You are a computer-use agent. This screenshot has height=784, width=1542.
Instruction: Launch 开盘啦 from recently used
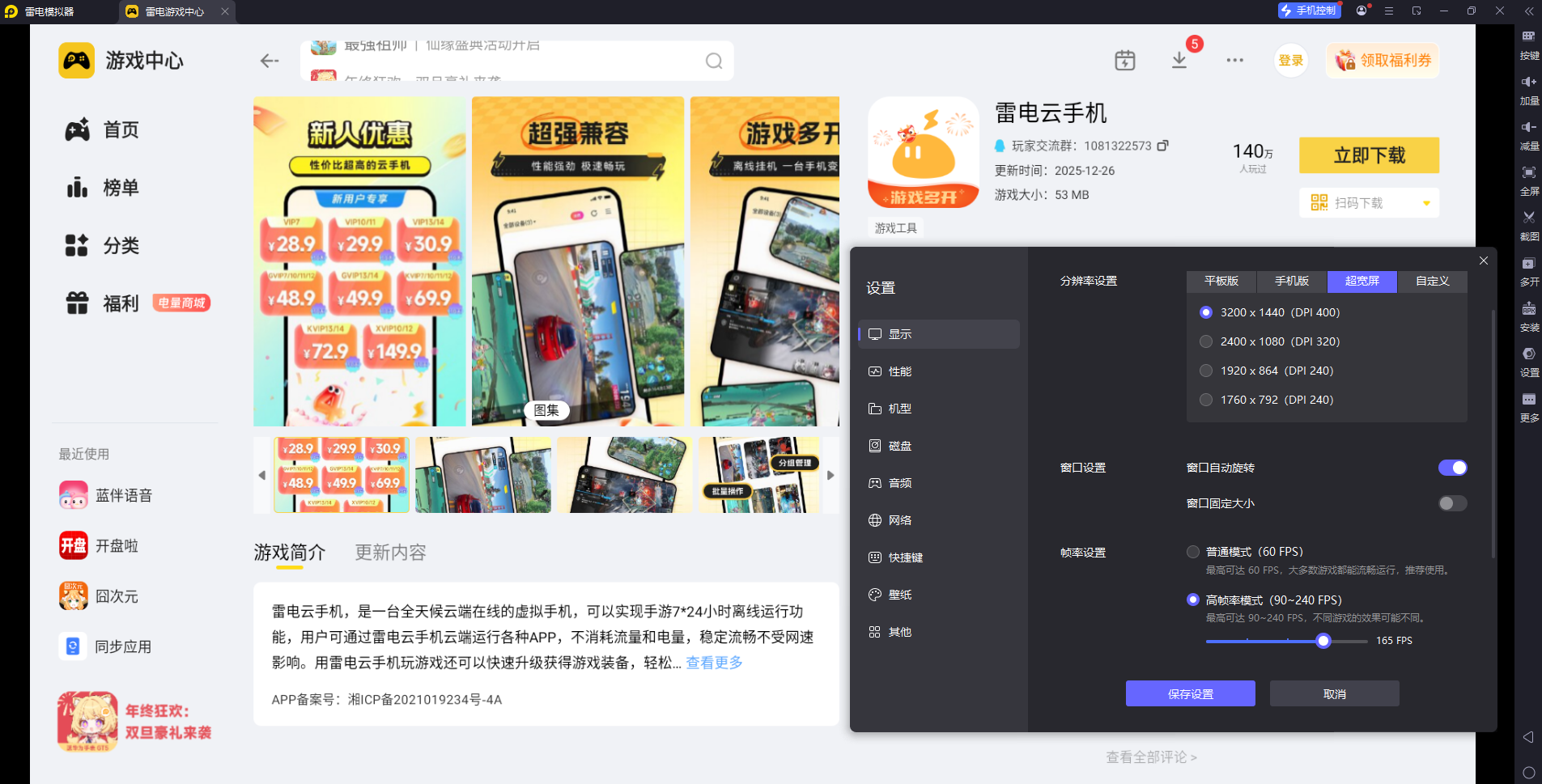tap(99, 546)
